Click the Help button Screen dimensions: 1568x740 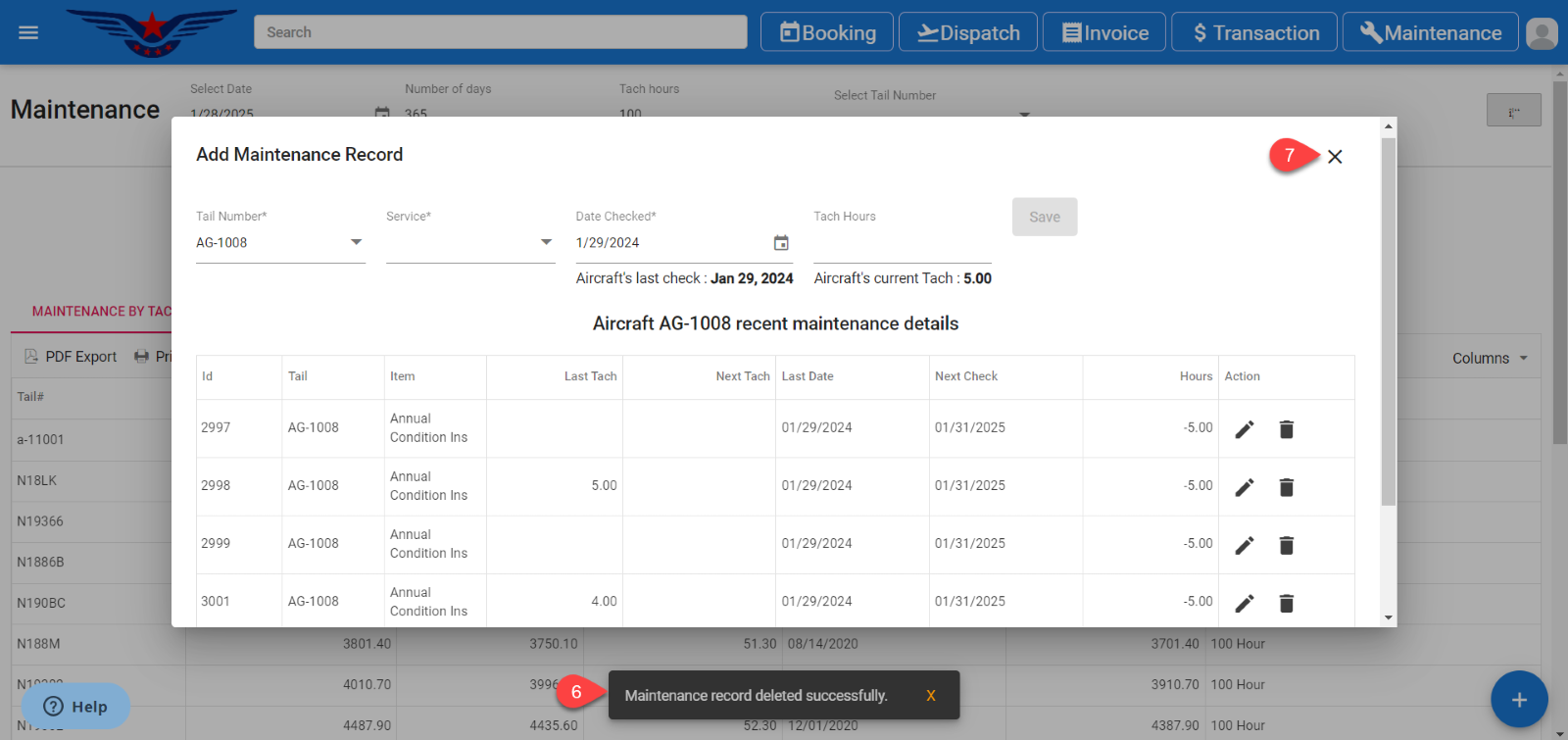pyautogui.click(x=75, y=707)
